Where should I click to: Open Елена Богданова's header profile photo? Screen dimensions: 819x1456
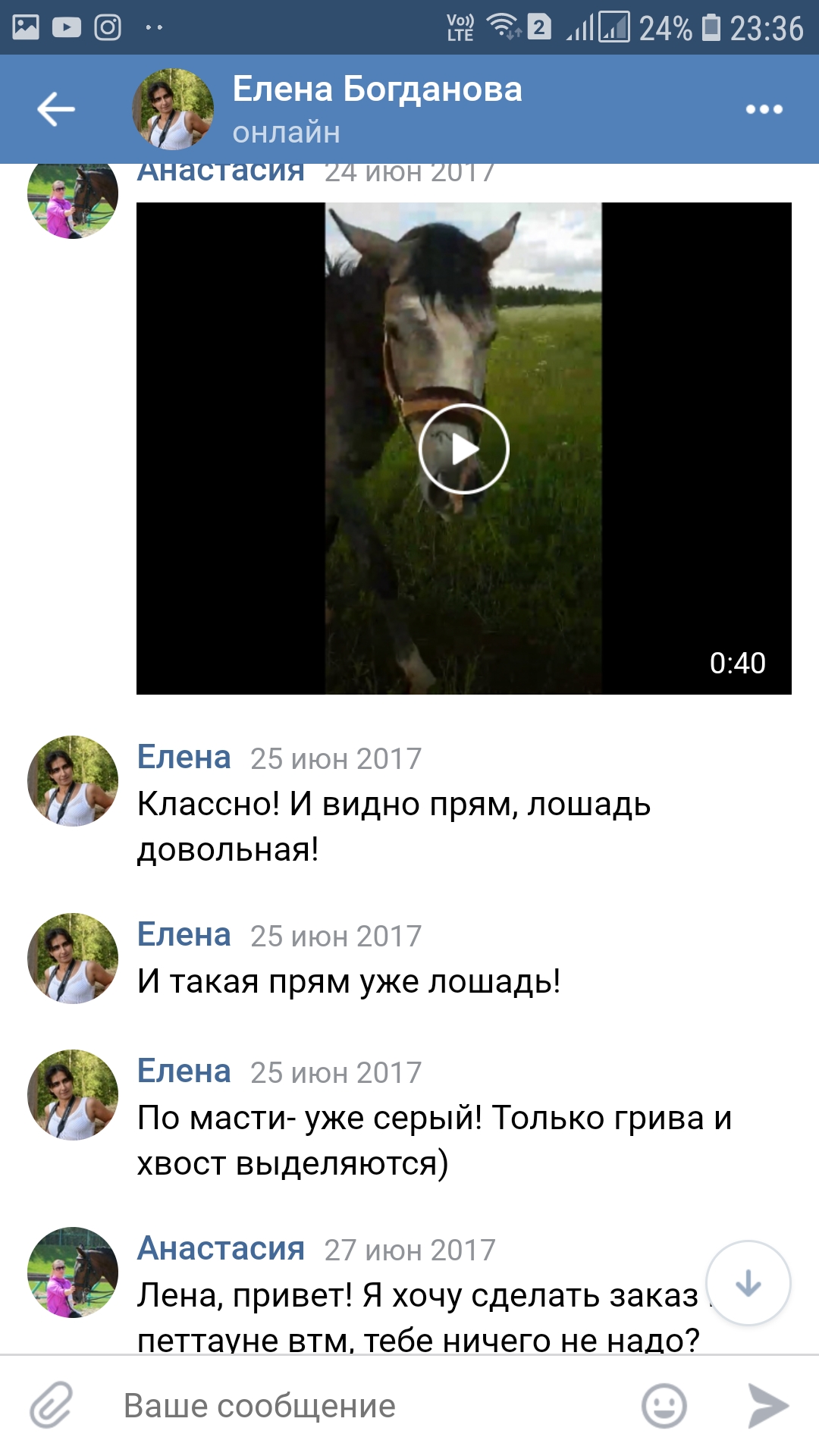tap(173, 109)
